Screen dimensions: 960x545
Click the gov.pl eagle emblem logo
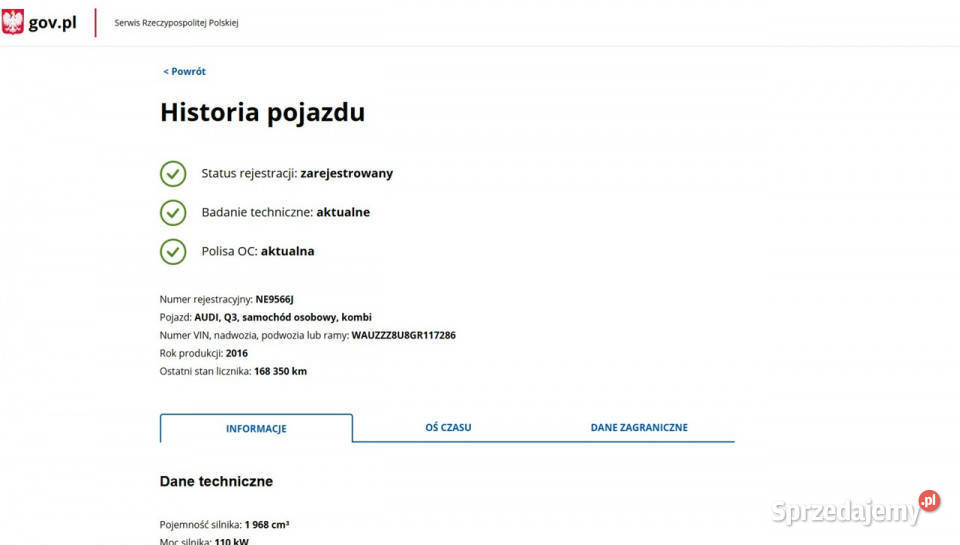click(12, 22)
